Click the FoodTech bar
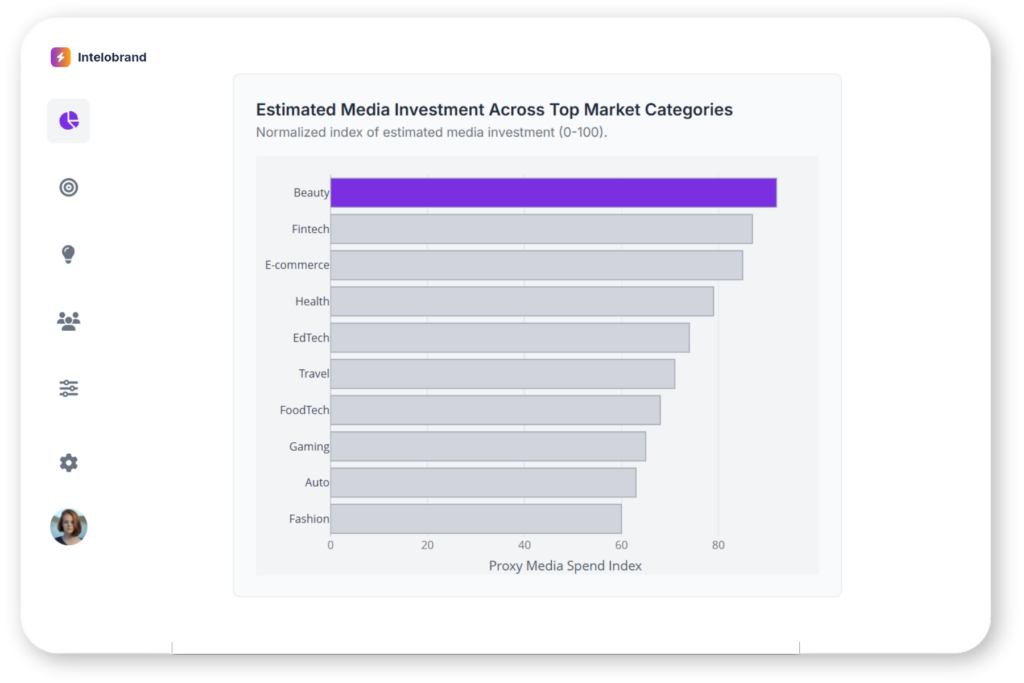 pyautogui.click(x=495, y=410)
